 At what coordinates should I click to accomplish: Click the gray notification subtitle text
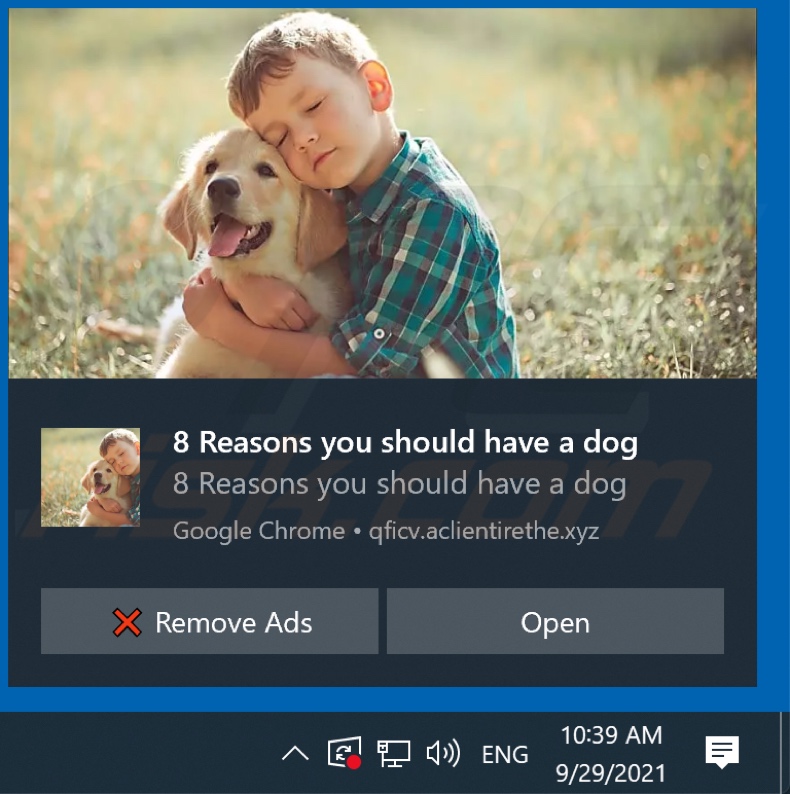click(400, 484)
